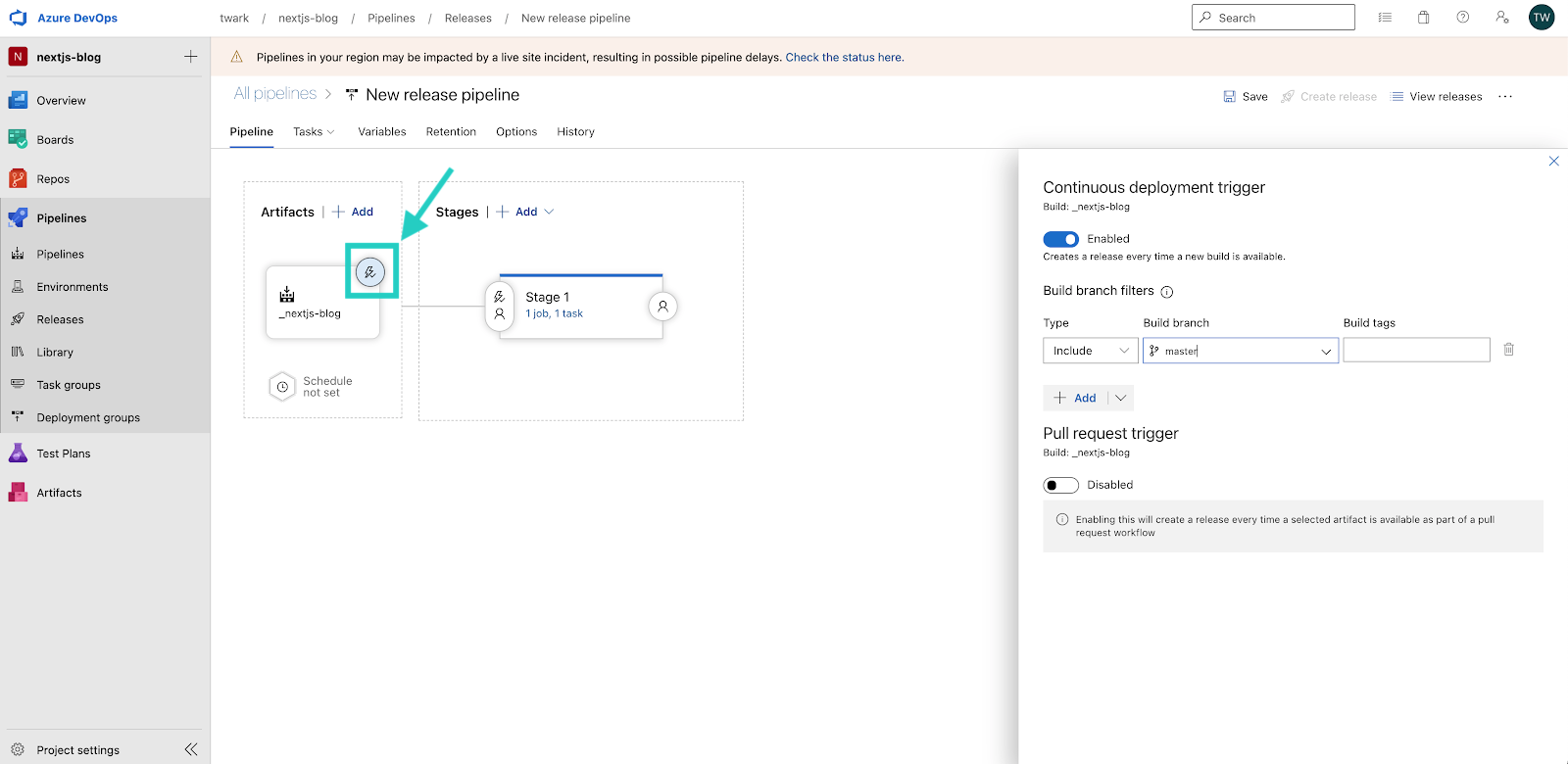Click the New release pipeline breadcrumb
The width and height of the screenshot is (1568, 764).
click(x=576, y=18)
